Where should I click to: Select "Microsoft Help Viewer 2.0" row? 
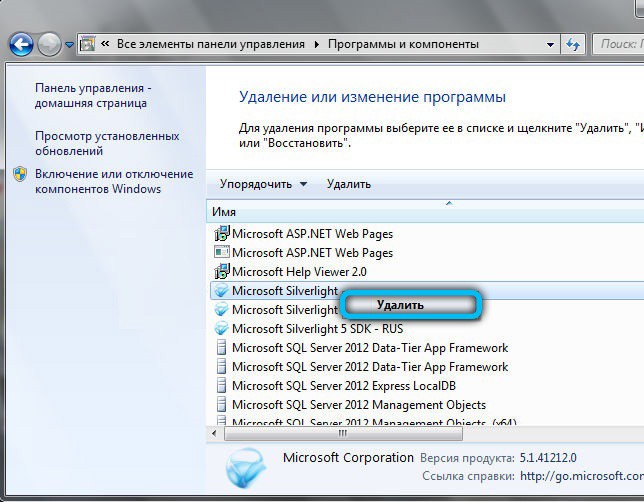[x=427, y=272]
